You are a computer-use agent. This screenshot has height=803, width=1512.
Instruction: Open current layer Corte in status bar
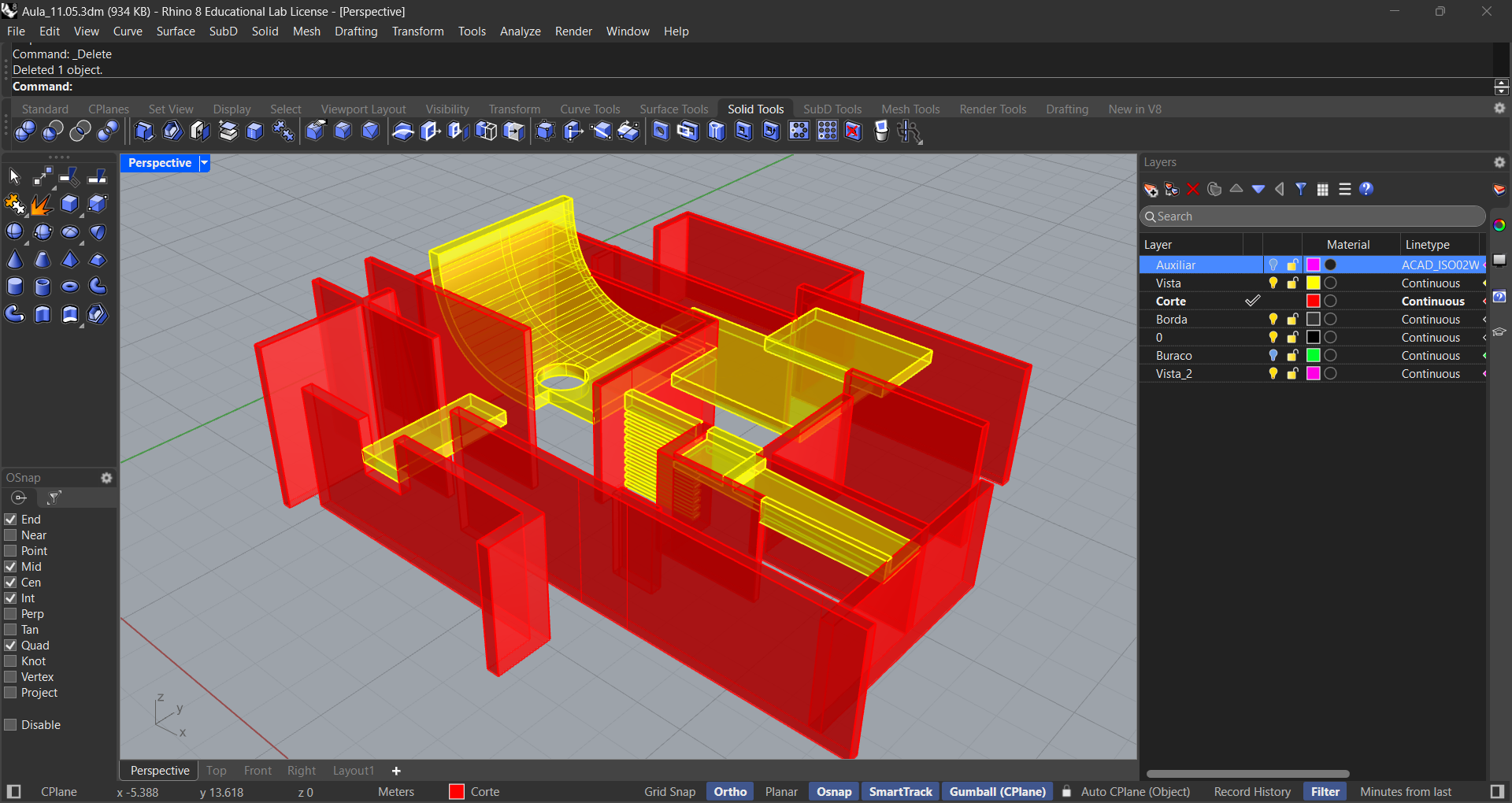[475, 792]
